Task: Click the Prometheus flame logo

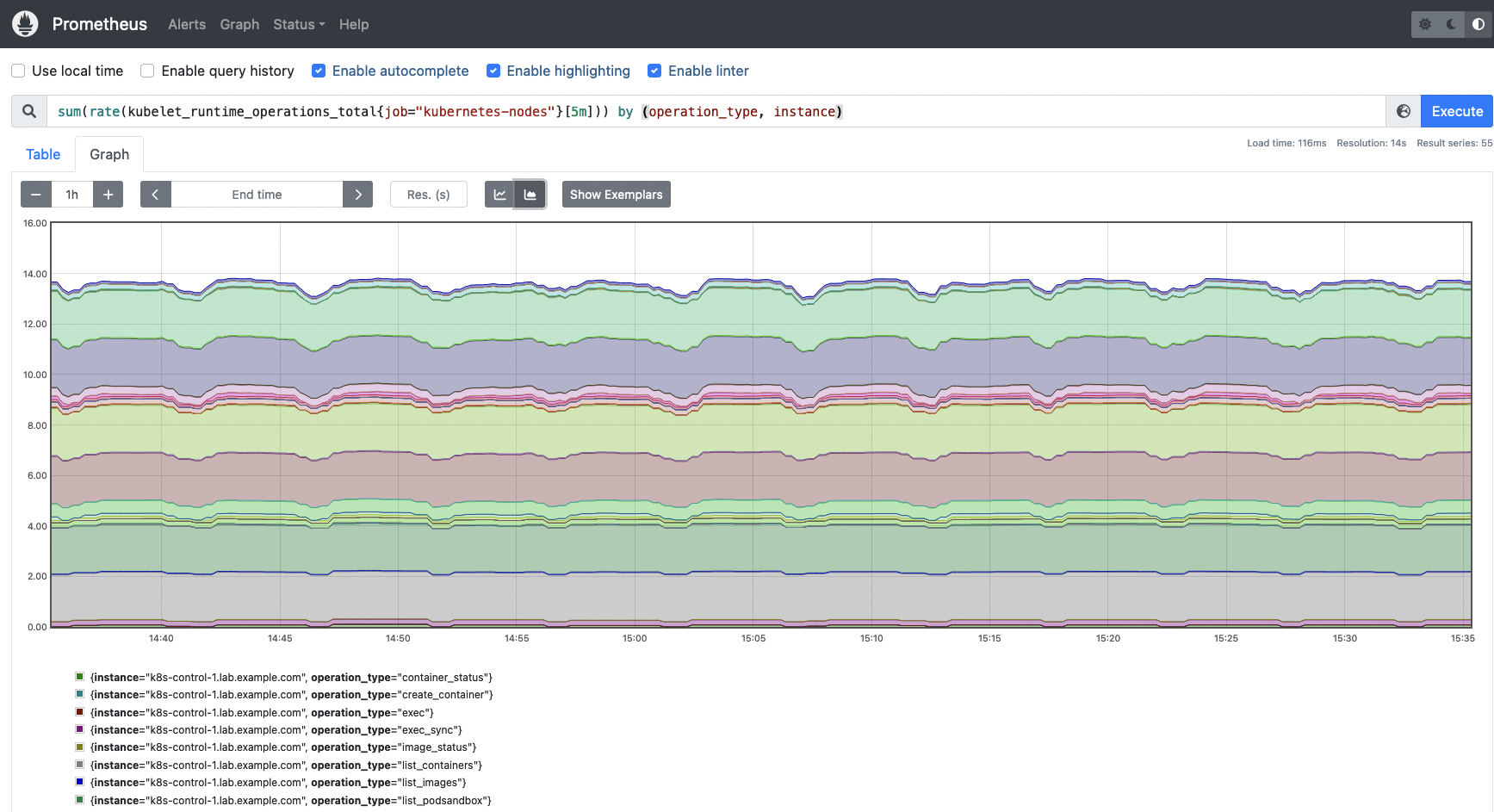Action: (x=25, y=24)
